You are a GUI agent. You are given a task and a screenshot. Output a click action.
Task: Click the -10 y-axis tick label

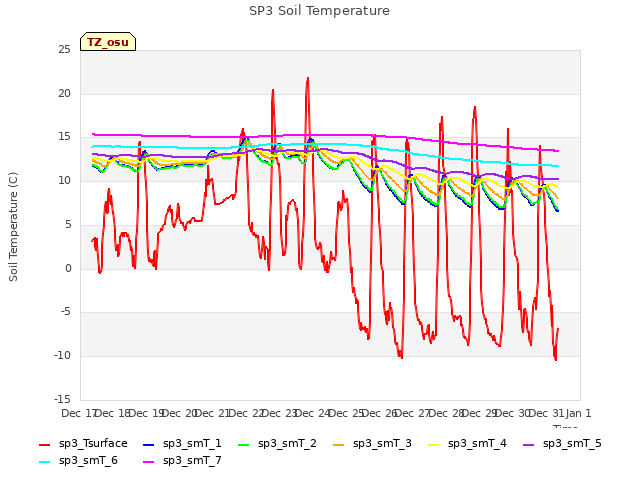pyautogui.click(x=62, y=356)
